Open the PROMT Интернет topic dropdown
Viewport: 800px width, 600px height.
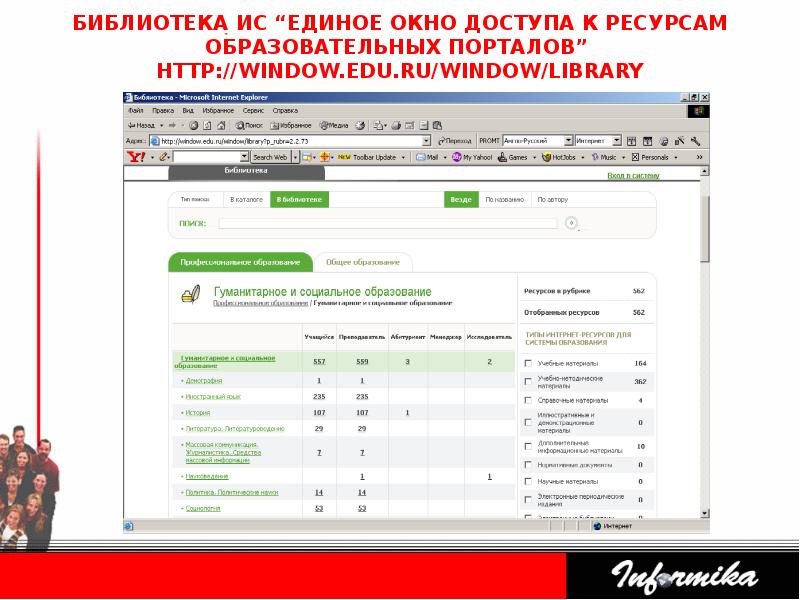point(617,141)
